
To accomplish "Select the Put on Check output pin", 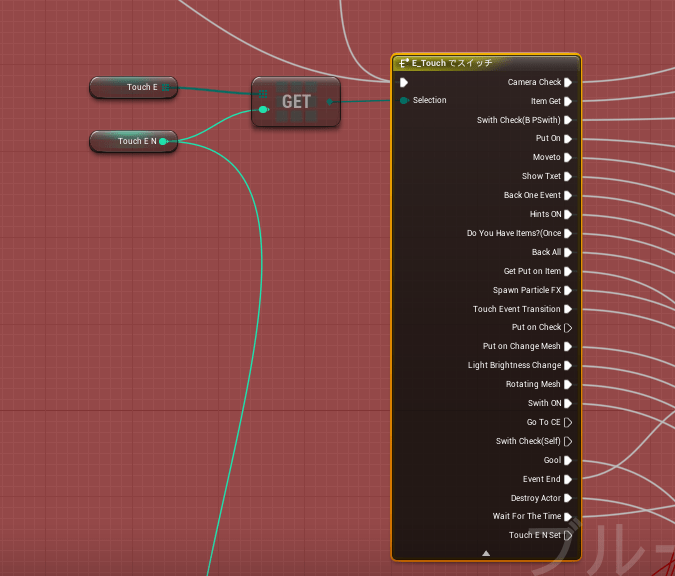I will tap(568, 327).
